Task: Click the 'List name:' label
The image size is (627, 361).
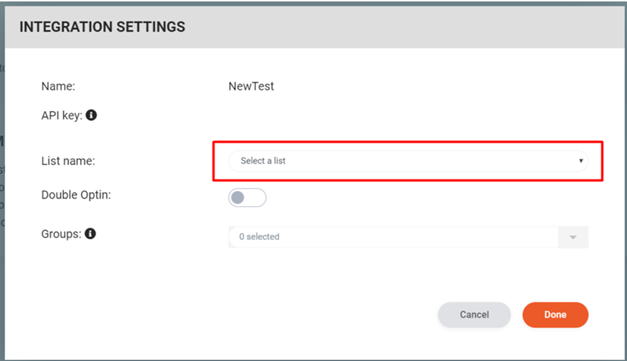Action: [x=68, y=161]
